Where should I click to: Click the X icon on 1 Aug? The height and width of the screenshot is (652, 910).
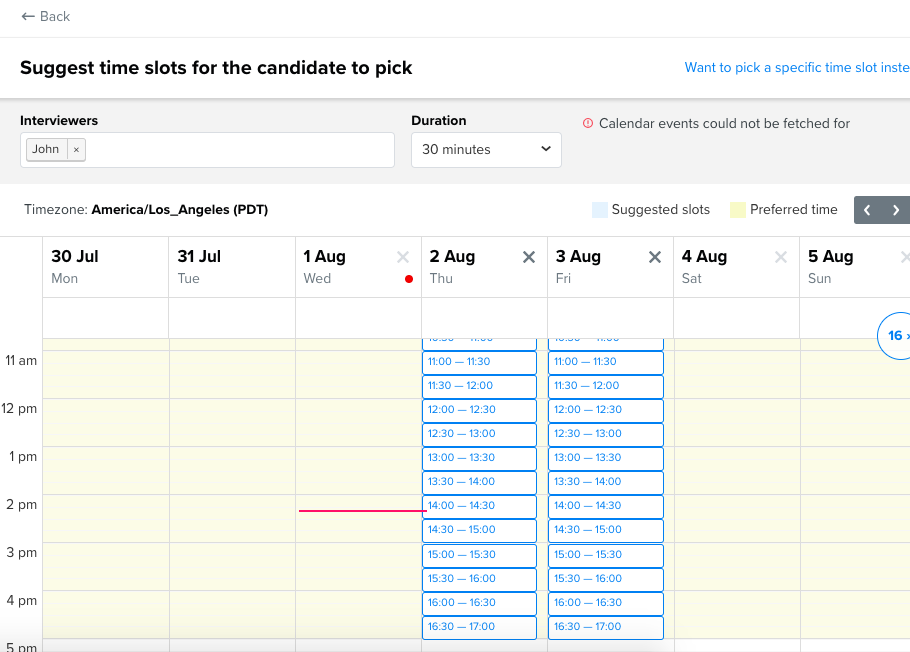403,257
